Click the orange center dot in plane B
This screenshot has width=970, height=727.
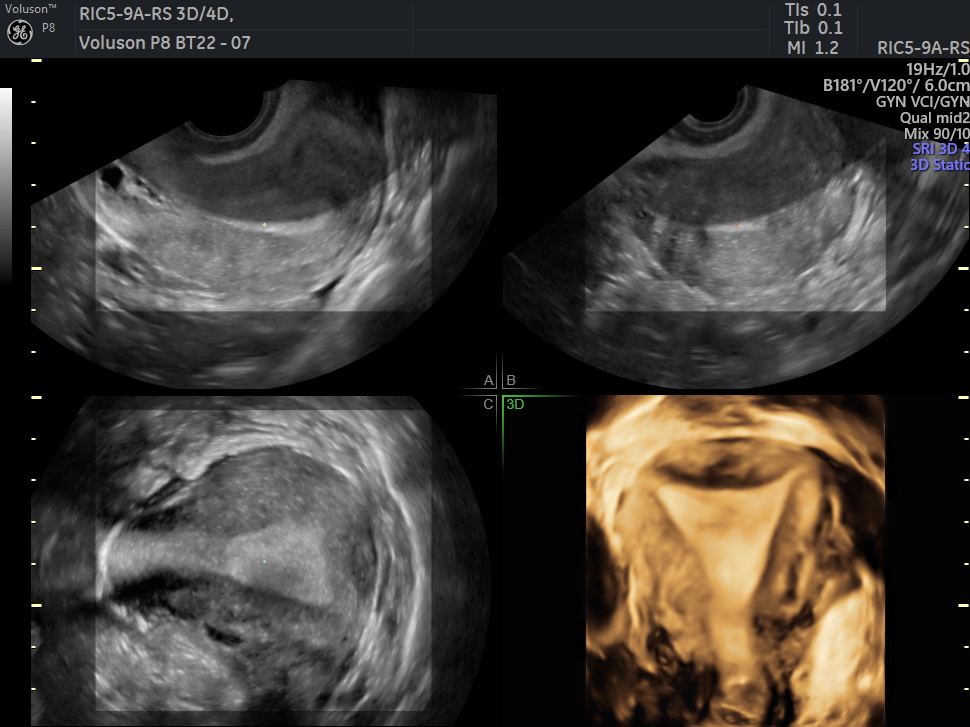point(738,227)
